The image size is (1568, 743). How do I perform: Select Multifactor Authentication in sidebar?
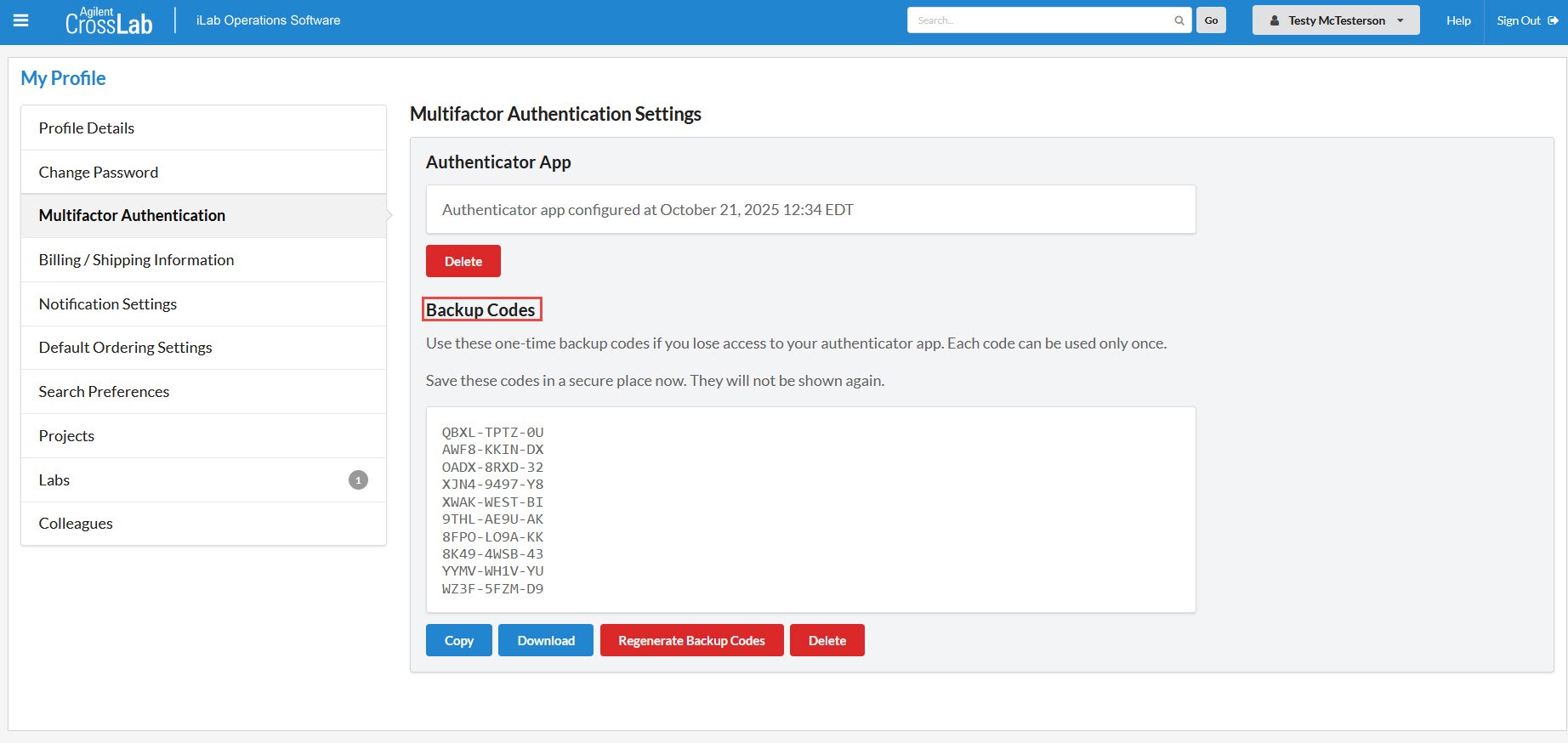coord(132,216)
